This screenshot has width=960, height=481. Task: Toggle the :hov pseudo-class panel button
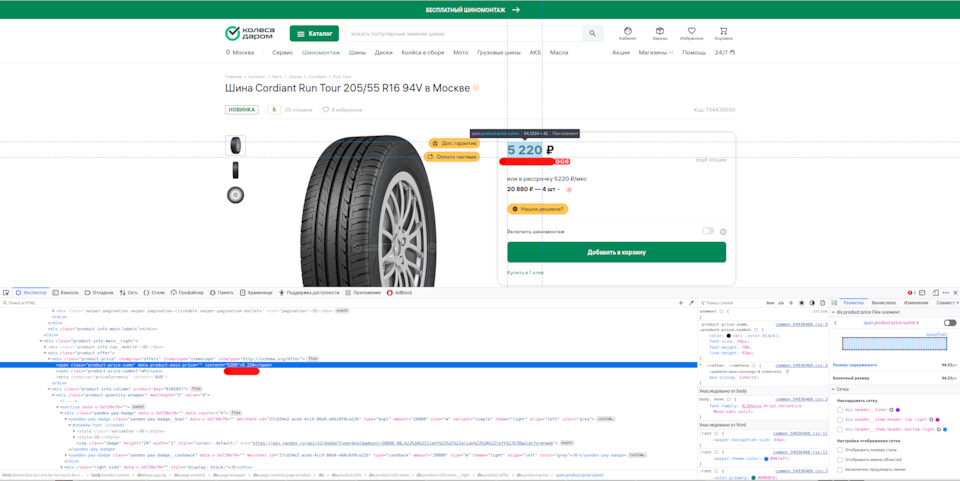point(771,303)
